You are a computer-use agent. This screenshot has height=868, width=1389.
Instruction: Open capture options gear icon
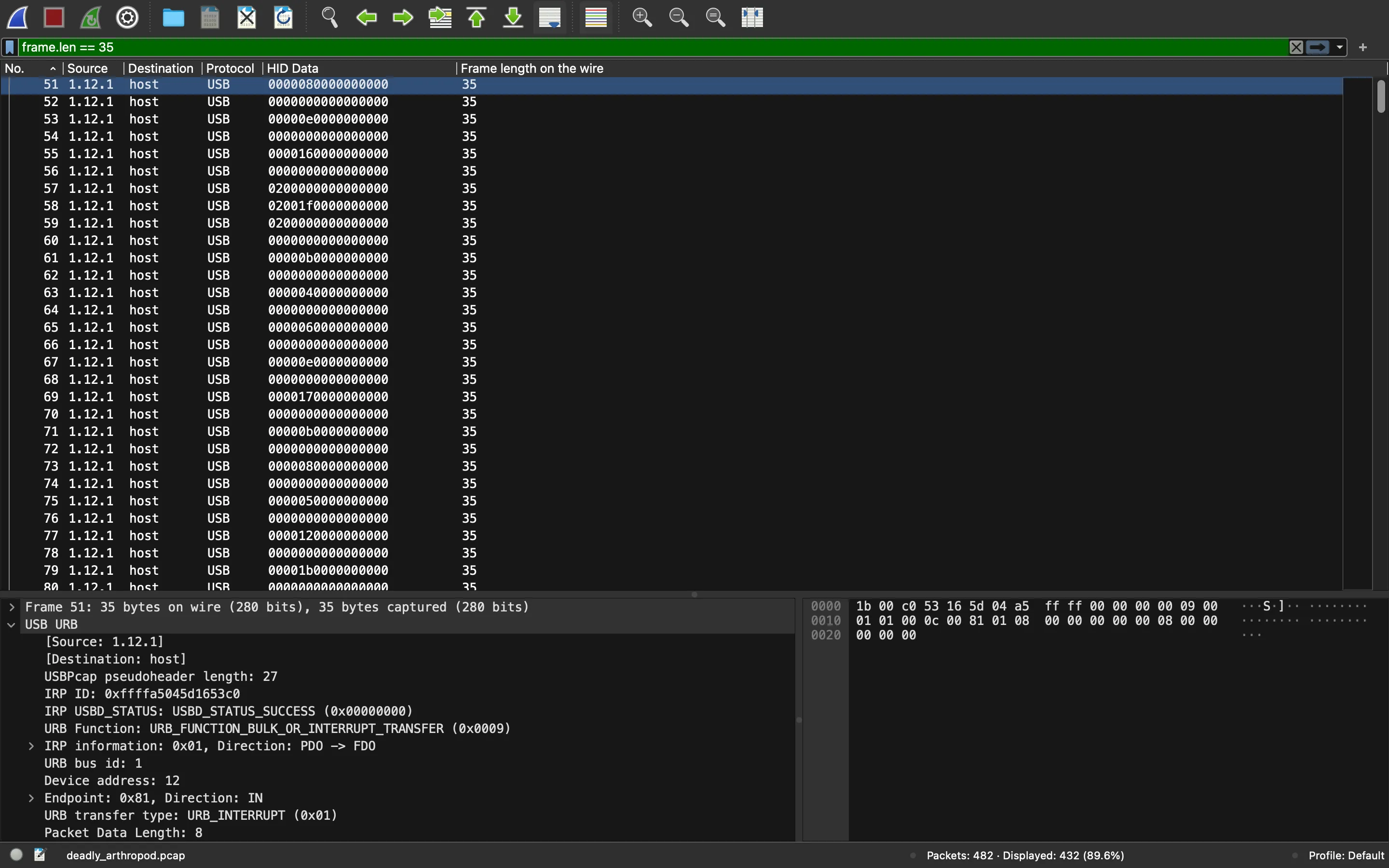click(x=127, y=17)
